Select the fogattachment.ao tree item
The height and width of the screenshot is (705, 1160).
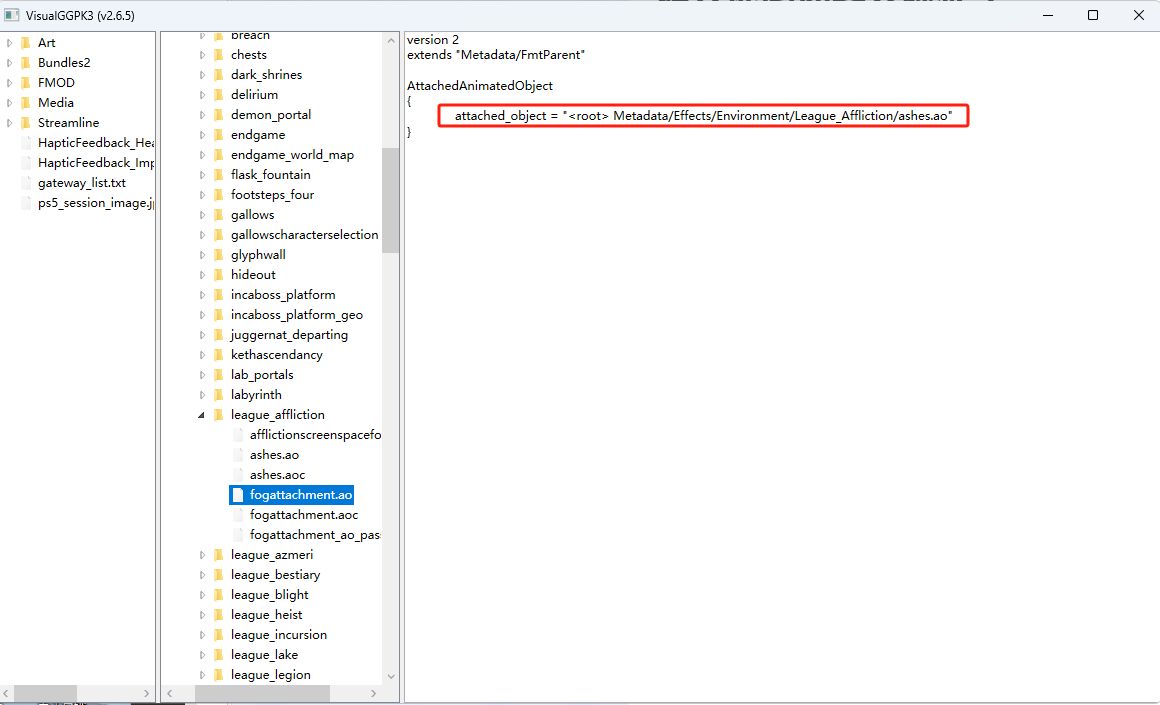tap(300, 495)
